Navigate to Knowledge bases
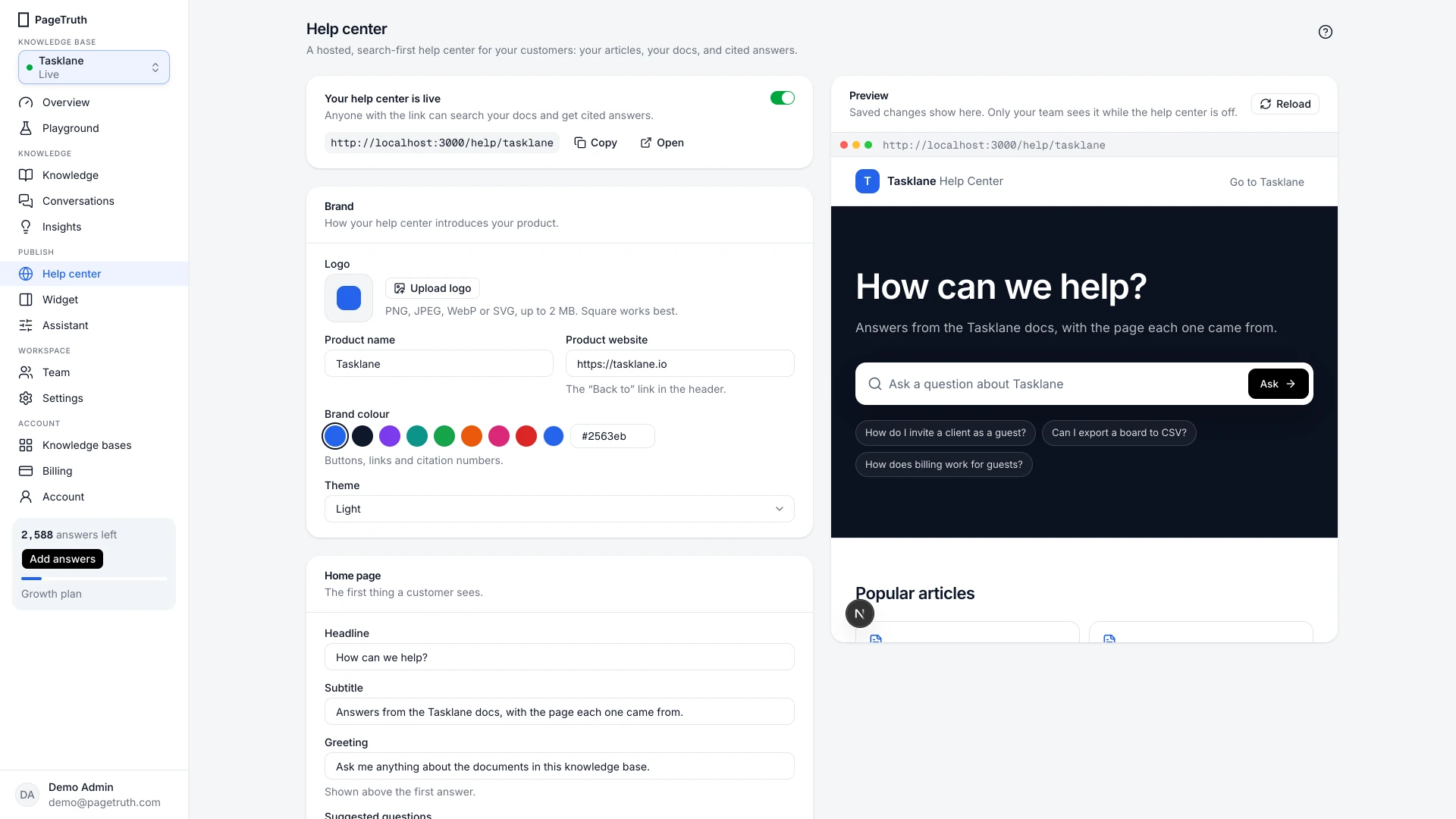 (x=94, y=445)
